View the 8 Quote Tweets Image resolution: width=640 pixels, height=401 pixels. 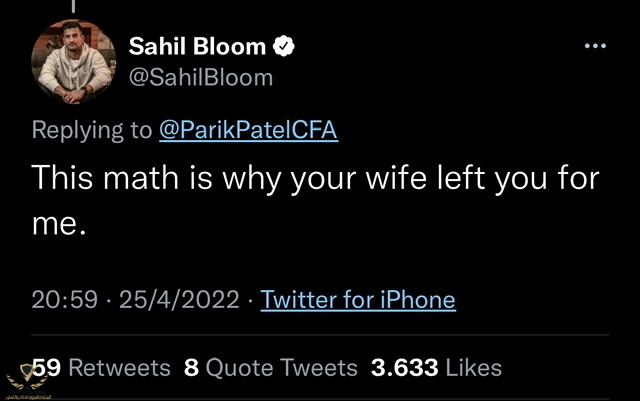(x=271, y=368)
